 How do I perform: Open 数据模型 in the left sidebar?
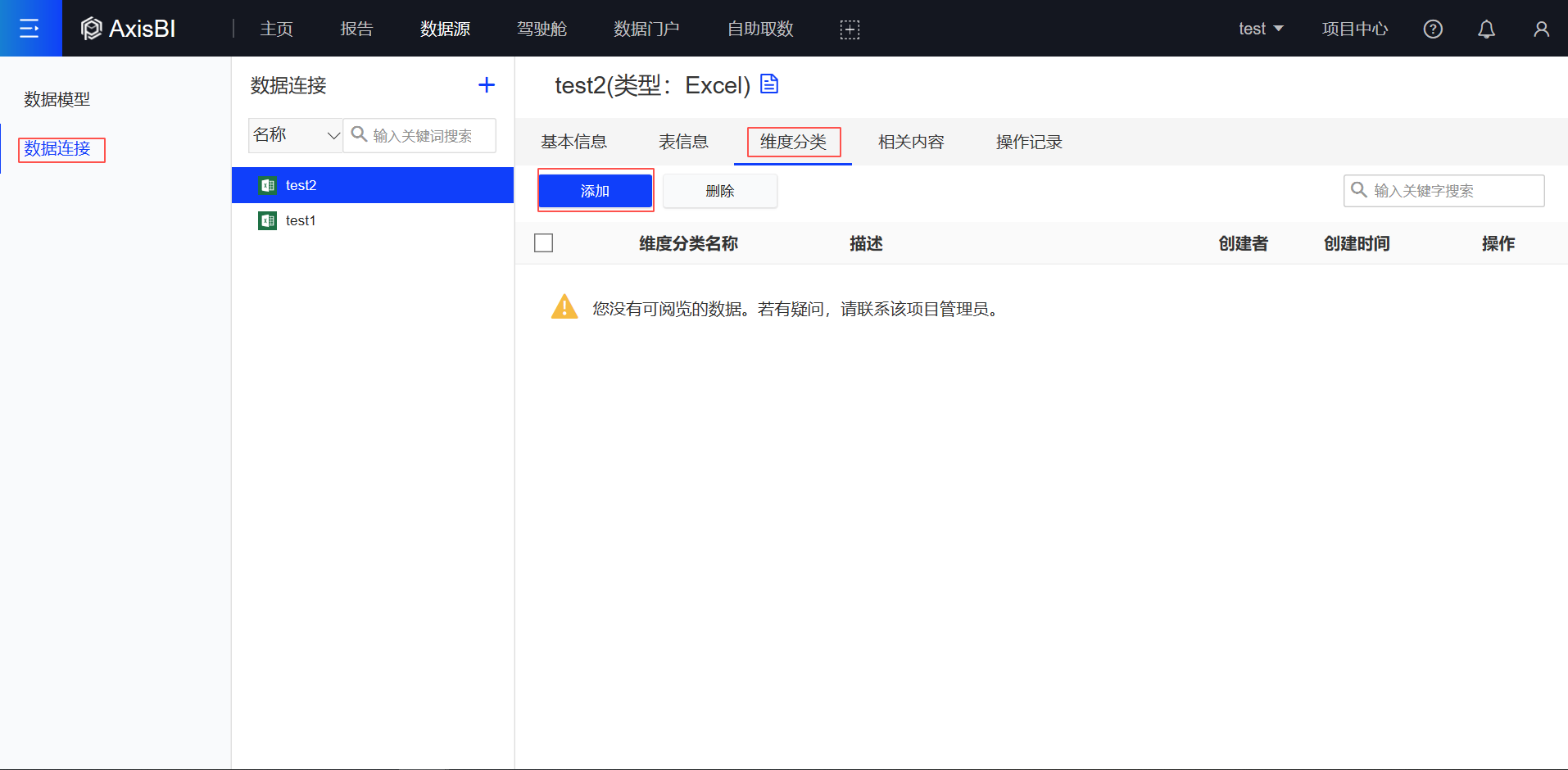click(x=57, y=100)
